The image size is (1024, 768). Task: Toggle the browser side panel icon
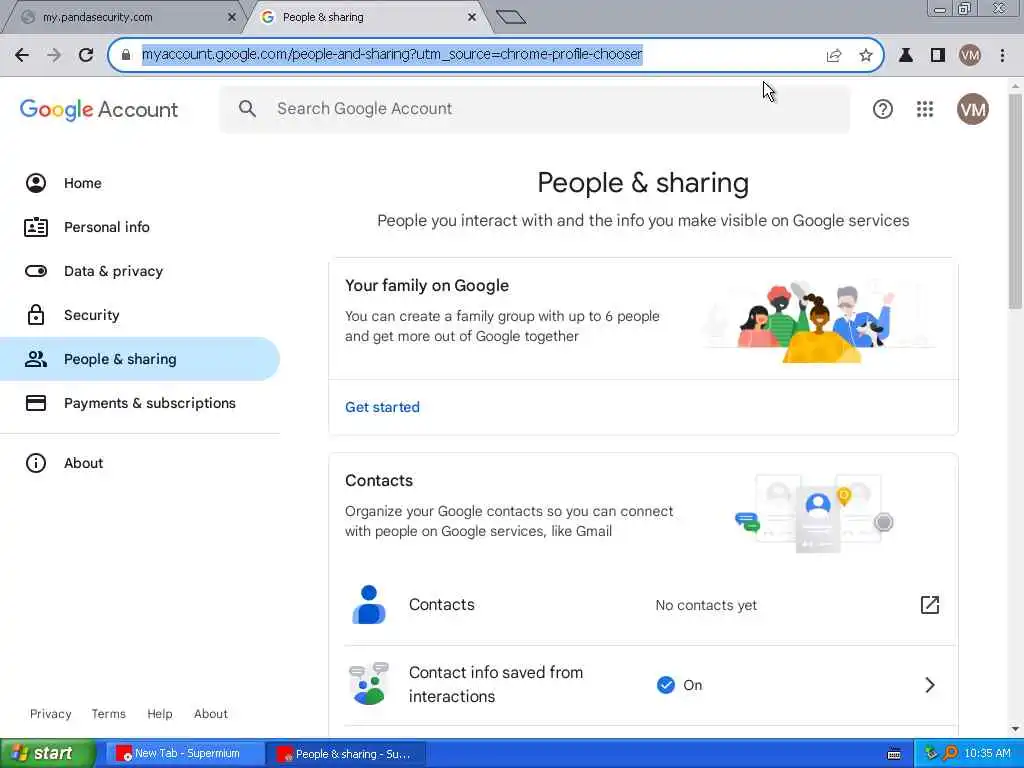938,56
